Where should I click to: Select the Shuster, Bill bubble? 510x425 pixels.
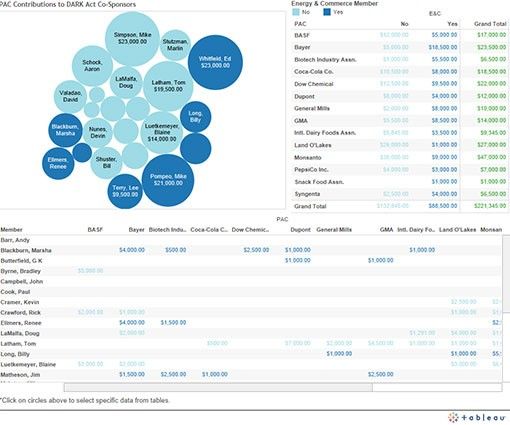coord(106,163)
